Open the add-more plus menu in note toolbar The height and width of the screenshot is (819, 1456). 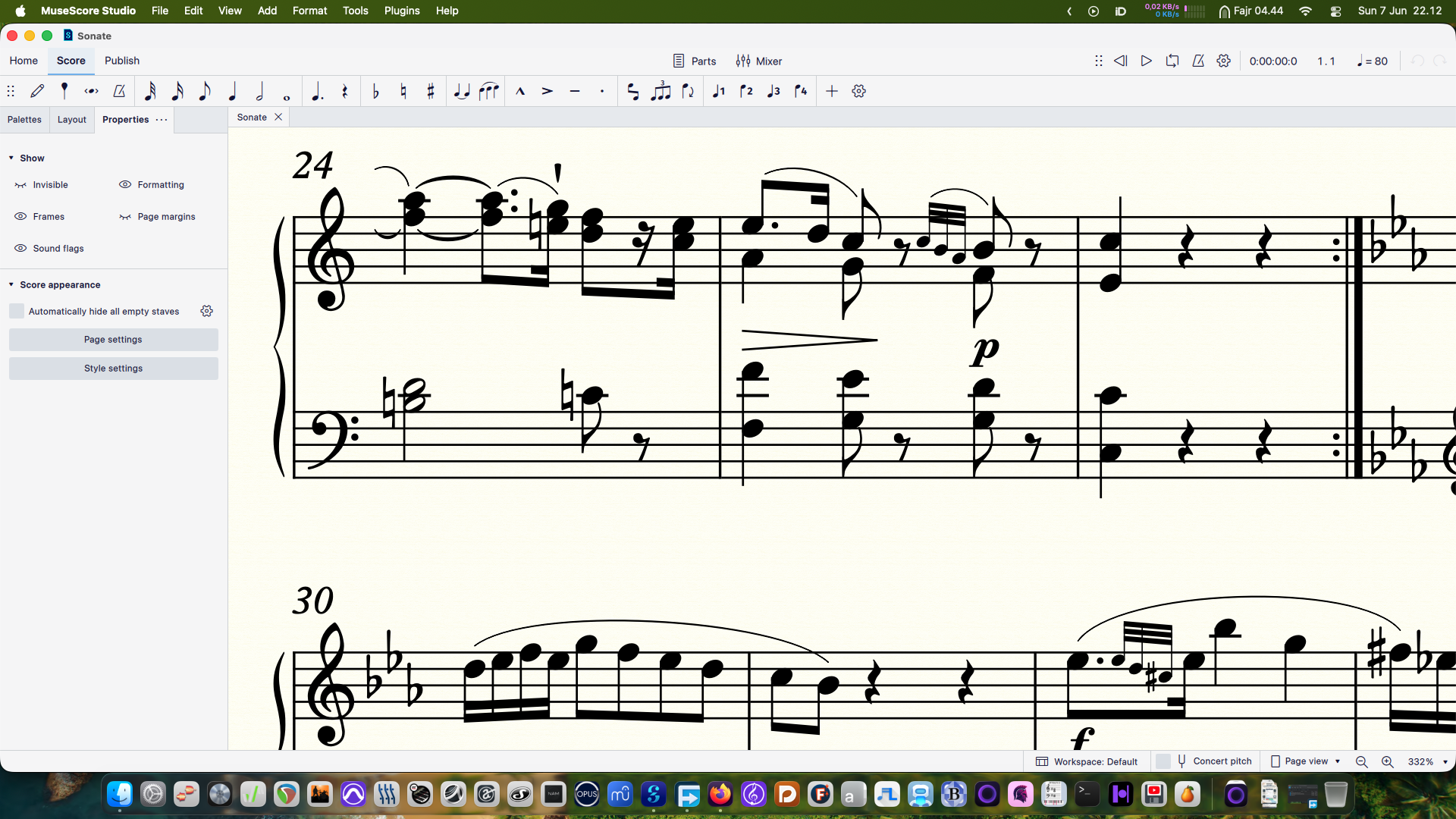coord(832,91)
